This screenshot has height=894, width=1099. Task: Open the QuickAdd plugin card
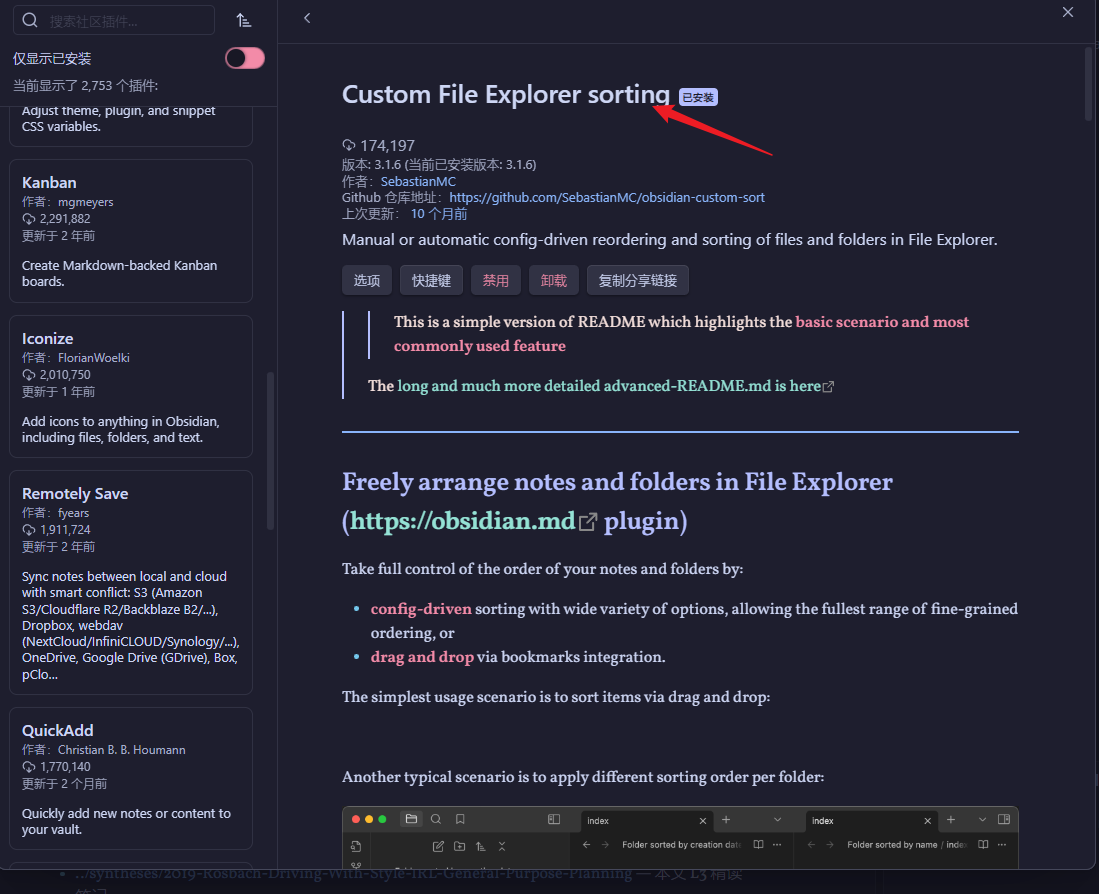click(x=130, y=778)
